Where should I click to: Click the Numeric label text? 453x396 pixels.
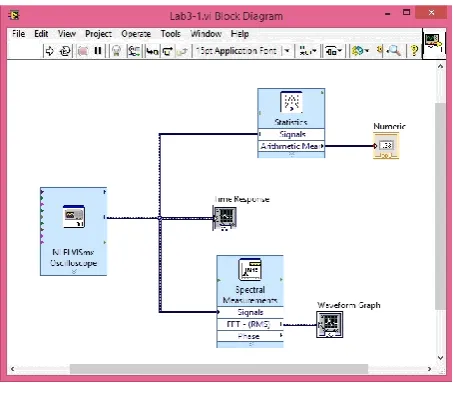pos(389,126)
